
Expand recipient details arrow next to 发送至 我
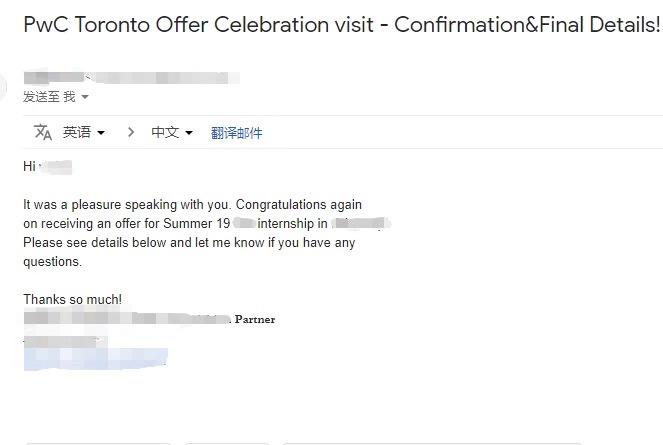[x=85, y=97]
